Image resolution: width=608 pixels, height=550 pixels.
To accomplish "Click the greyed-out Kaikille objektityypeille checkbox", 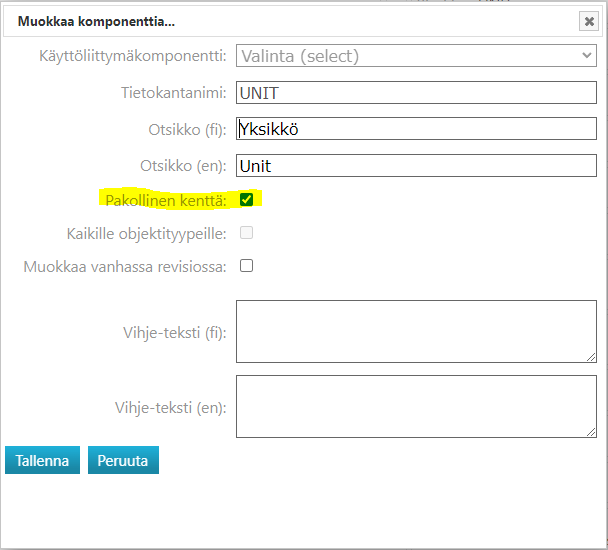I will [x=247, y=233].
